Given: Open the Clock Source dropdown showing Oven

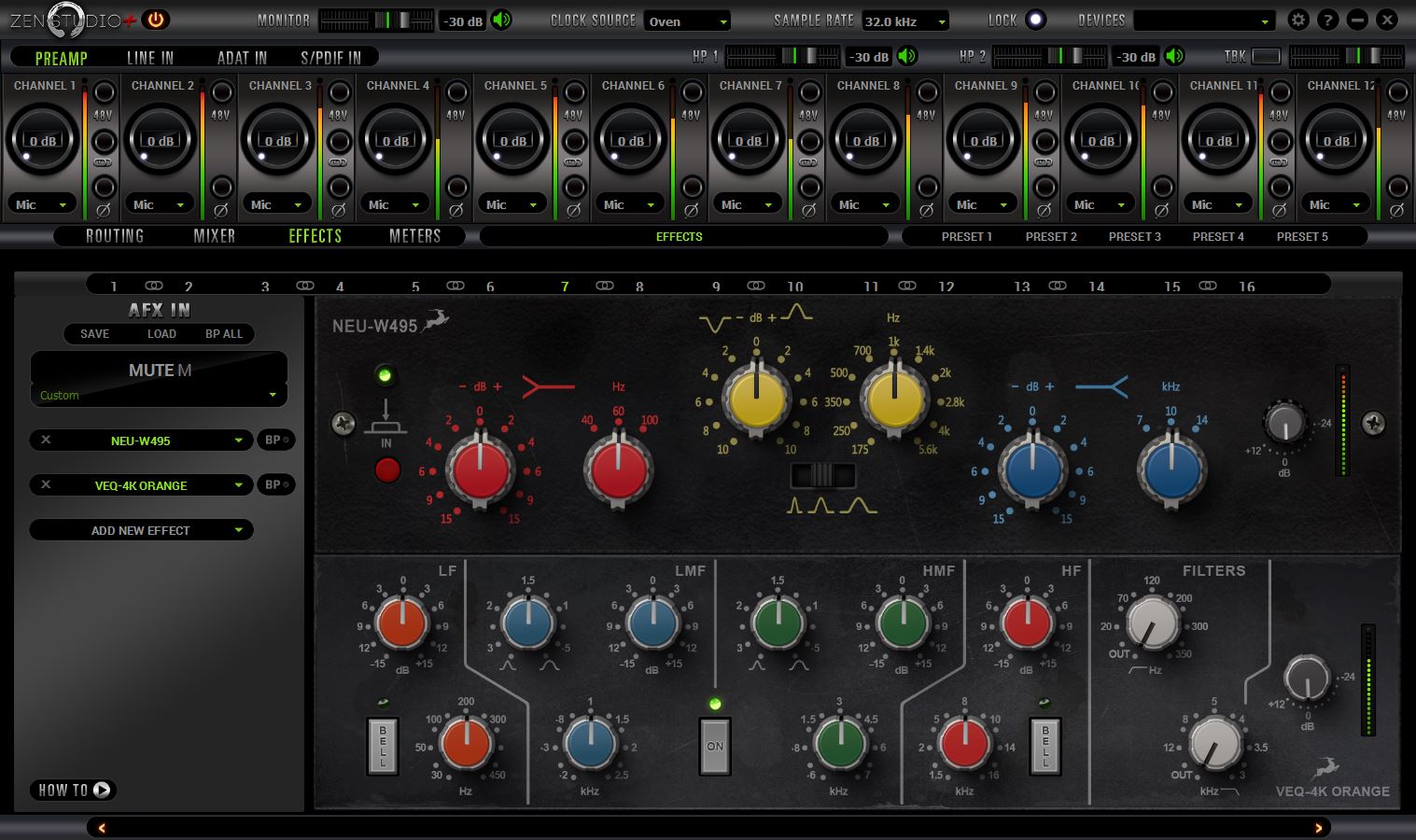Looking at the screenshot, I should click(x=687, y=21).
